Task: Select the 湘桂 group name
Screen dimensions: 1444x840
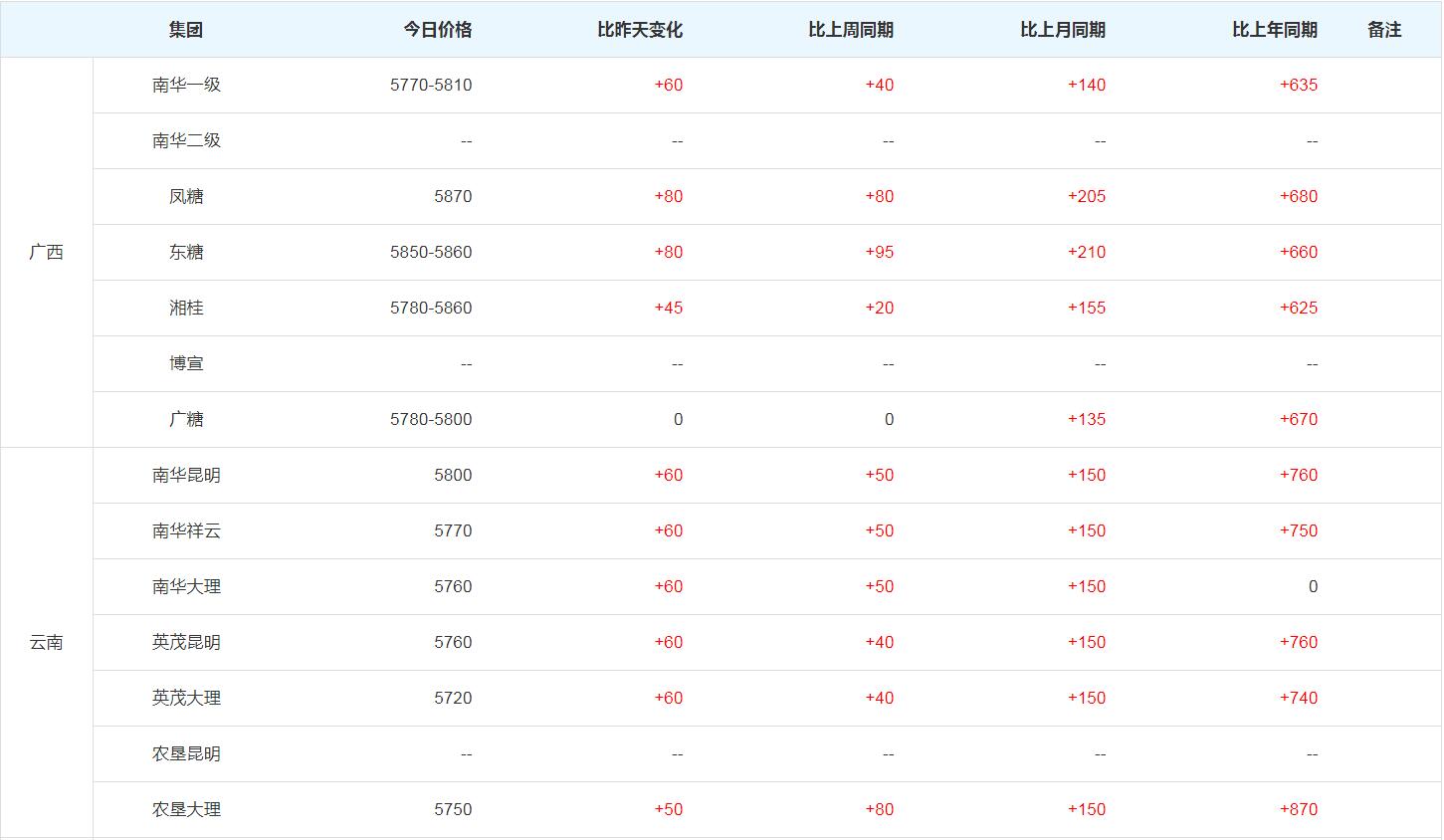Action: click(x=186, y=308)
